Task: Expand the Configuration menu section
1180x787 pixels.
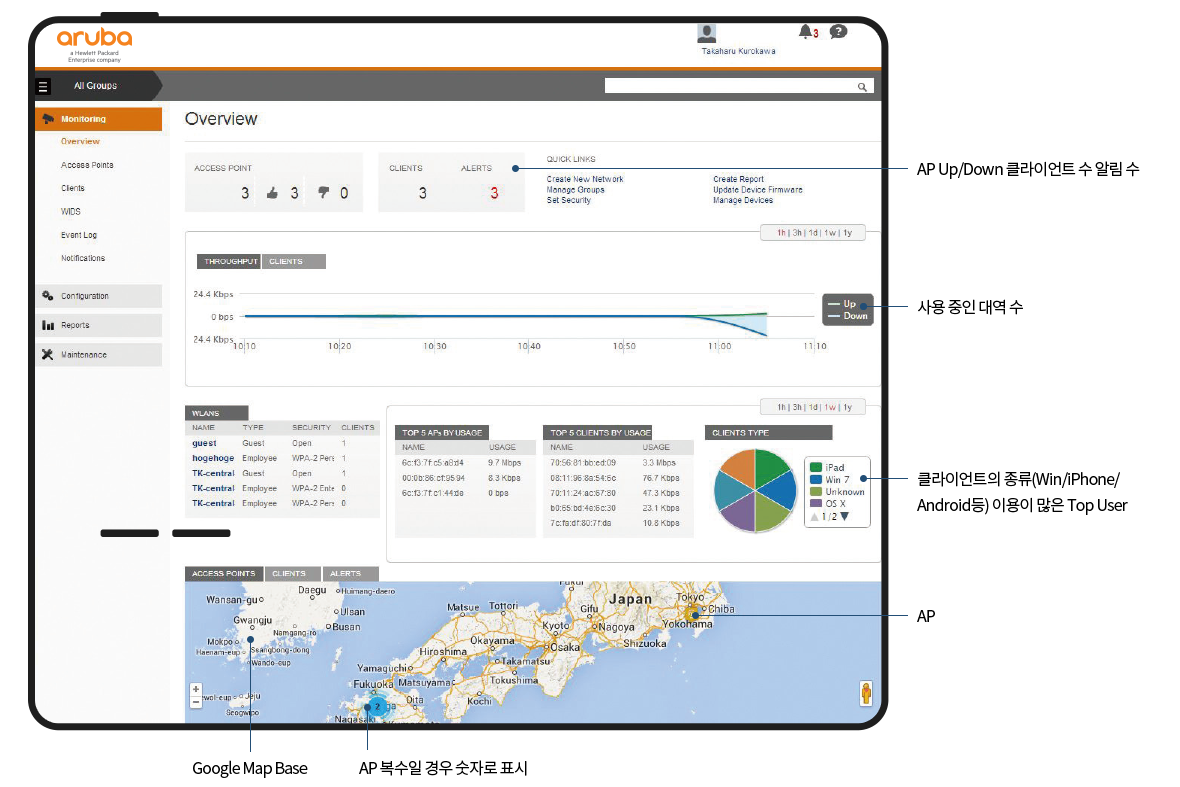Action: coord(99,296)
